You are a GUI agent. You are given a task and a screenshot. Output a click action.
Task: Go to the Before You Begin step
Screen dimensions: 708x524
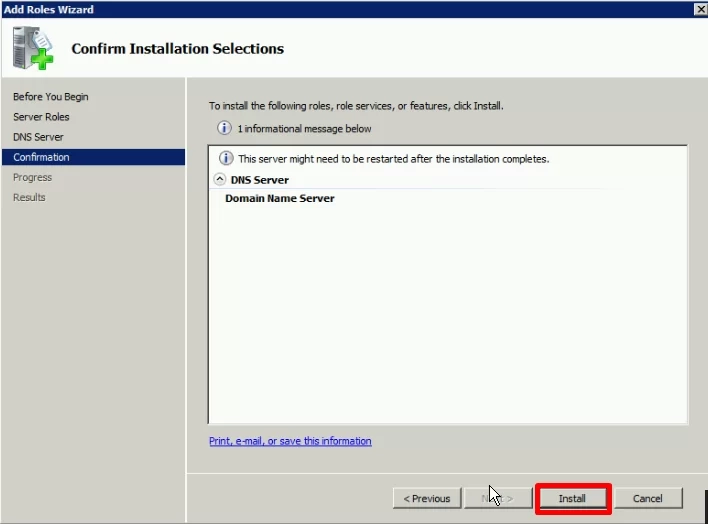pyautogui.click(x=50, y=97)
